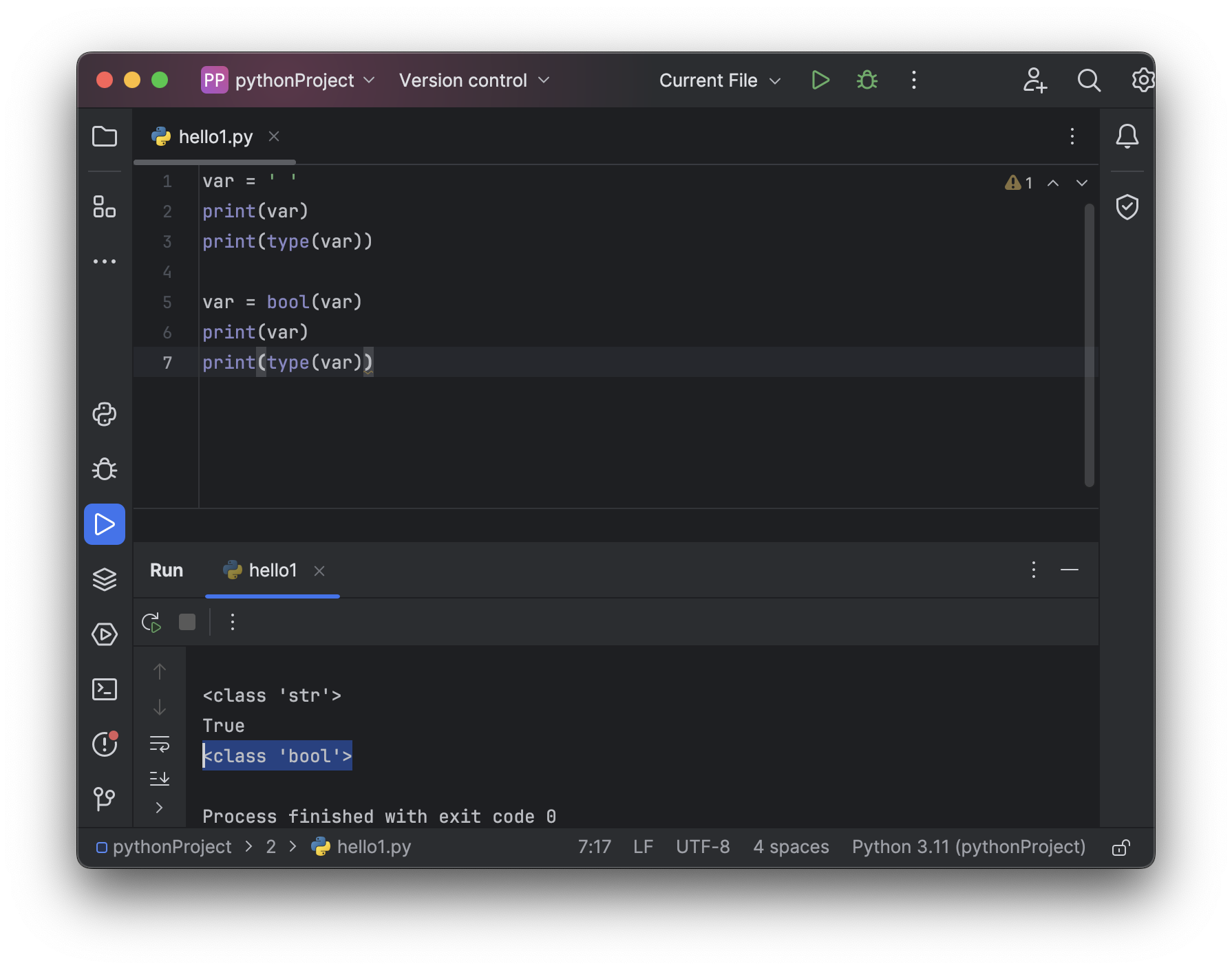Run the current file with green play button
This screenshot has width=1232, height=970.
coord(820,80)
